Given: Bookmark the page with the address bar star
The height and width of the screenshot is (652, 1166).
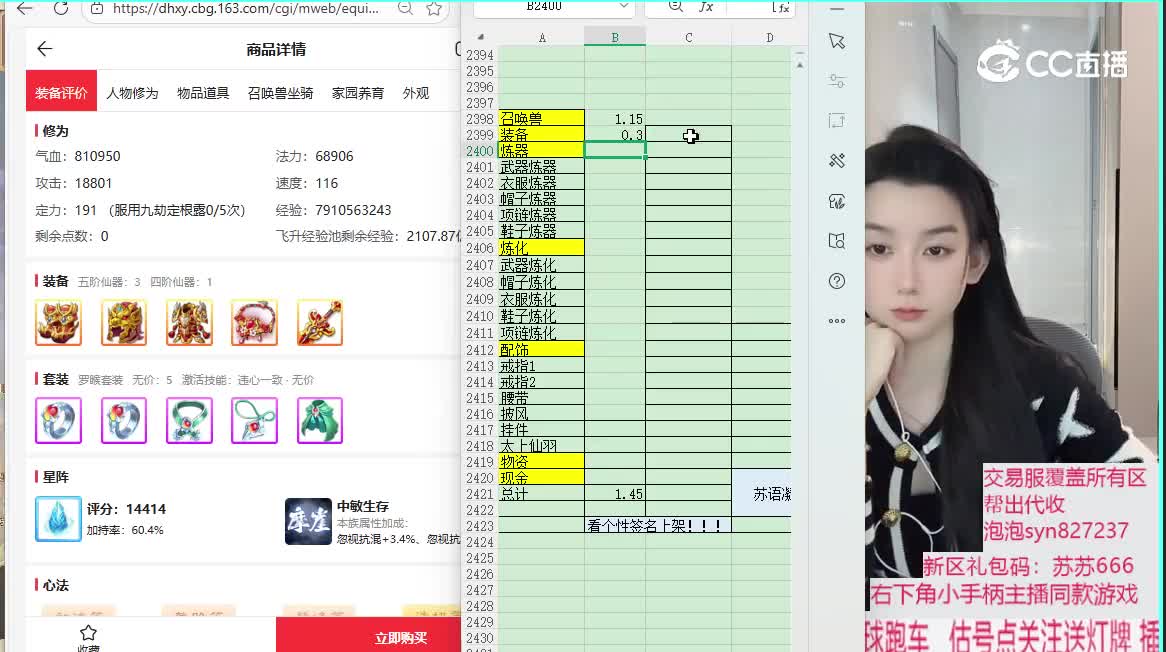Looking at the screenshot, I should click(x=434, y=9).
